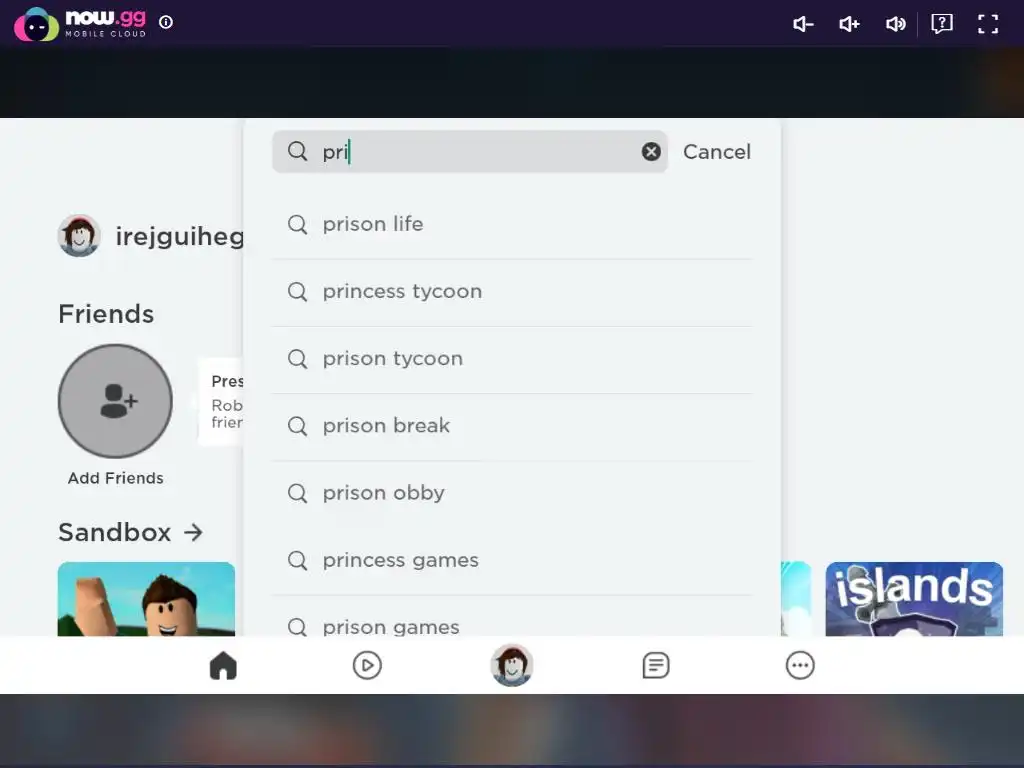Open the Avatar tab in bottom navigation
Screen dimensions: 1024x768
pyautogui.click(x=512, y=665)
